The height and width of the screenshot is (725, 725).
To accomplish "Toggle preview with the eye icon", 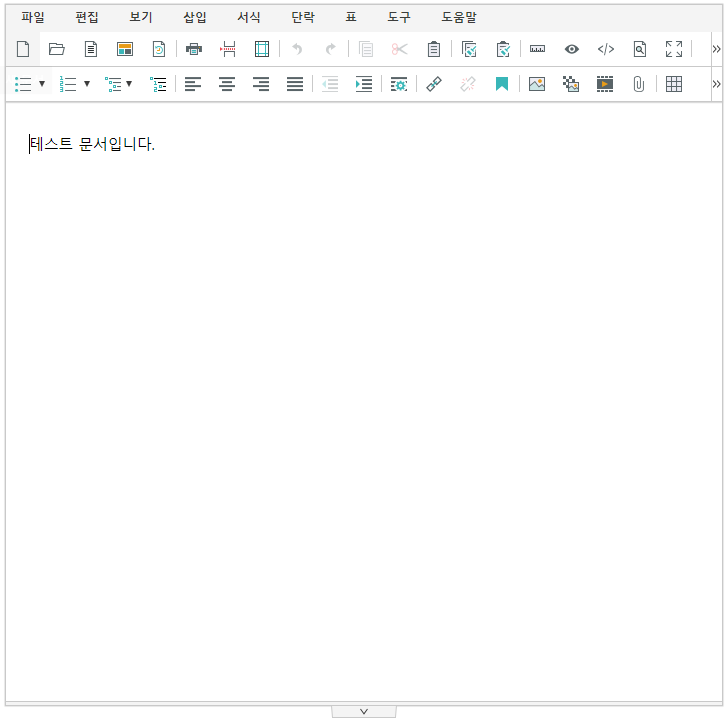I will pos(572,49).
